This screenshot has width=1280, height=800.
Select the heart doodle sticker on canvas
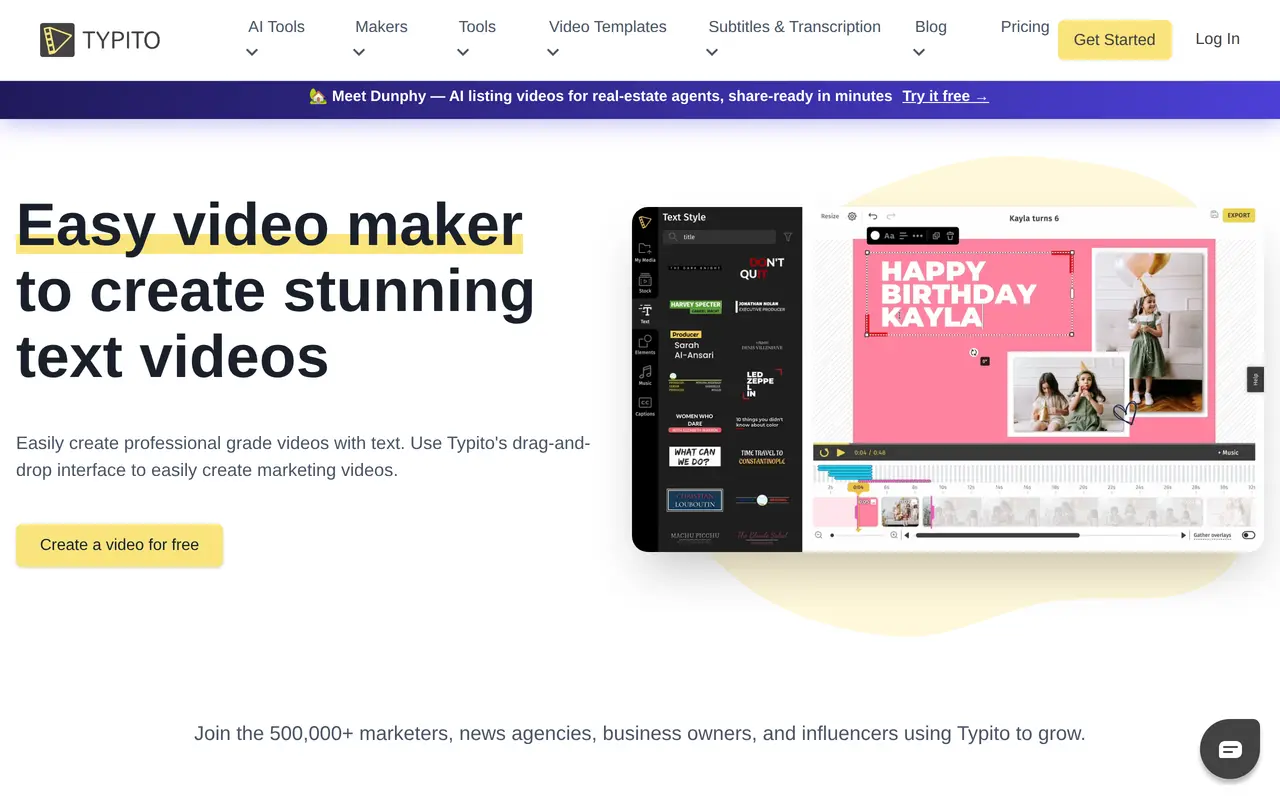point(1125,412)
